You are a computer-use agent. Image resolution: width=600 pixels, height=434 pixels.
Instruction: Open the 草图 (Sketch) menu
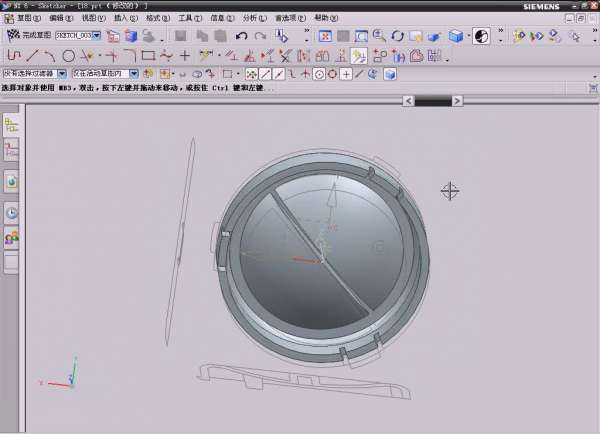pos(29,18)
